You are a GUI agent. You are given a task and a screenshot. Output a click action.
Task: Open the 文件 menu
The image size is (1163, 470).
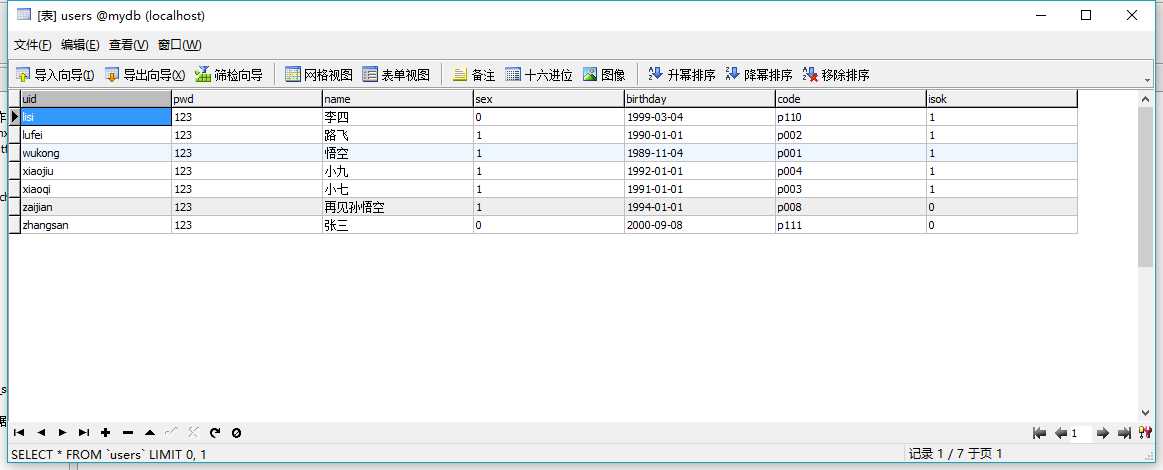click(x=33, y=44)
